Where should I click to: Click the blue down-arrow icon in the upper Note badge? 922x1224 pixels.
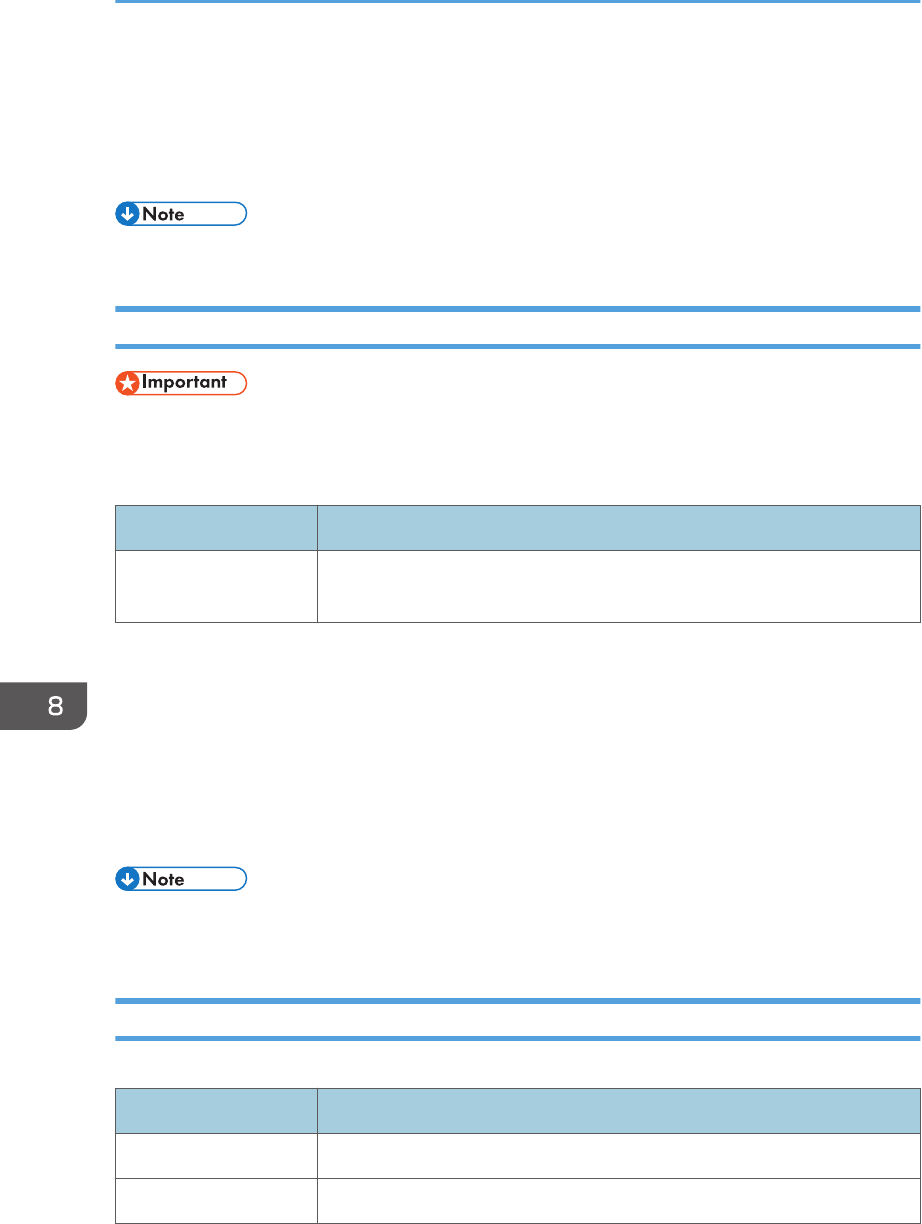pos(126,214)
